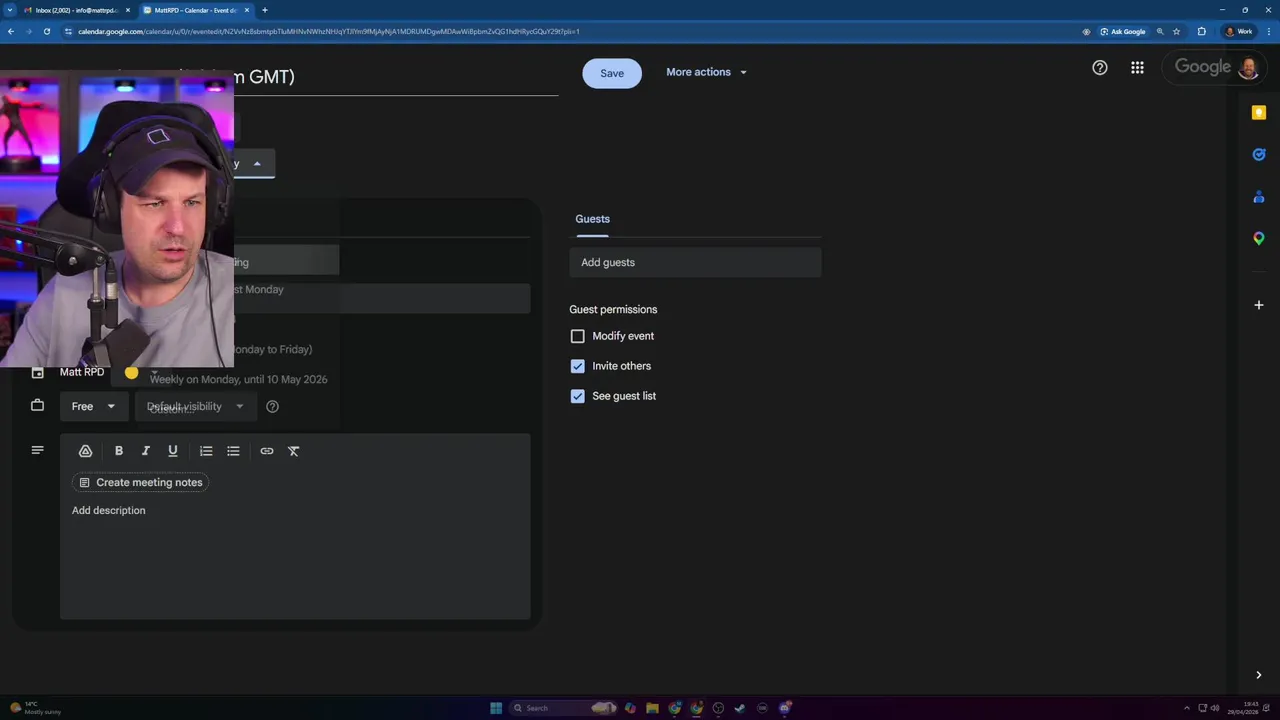Enable the Modify event permission
Viewport: 1280px width, 720px height.
pos(578,336)
